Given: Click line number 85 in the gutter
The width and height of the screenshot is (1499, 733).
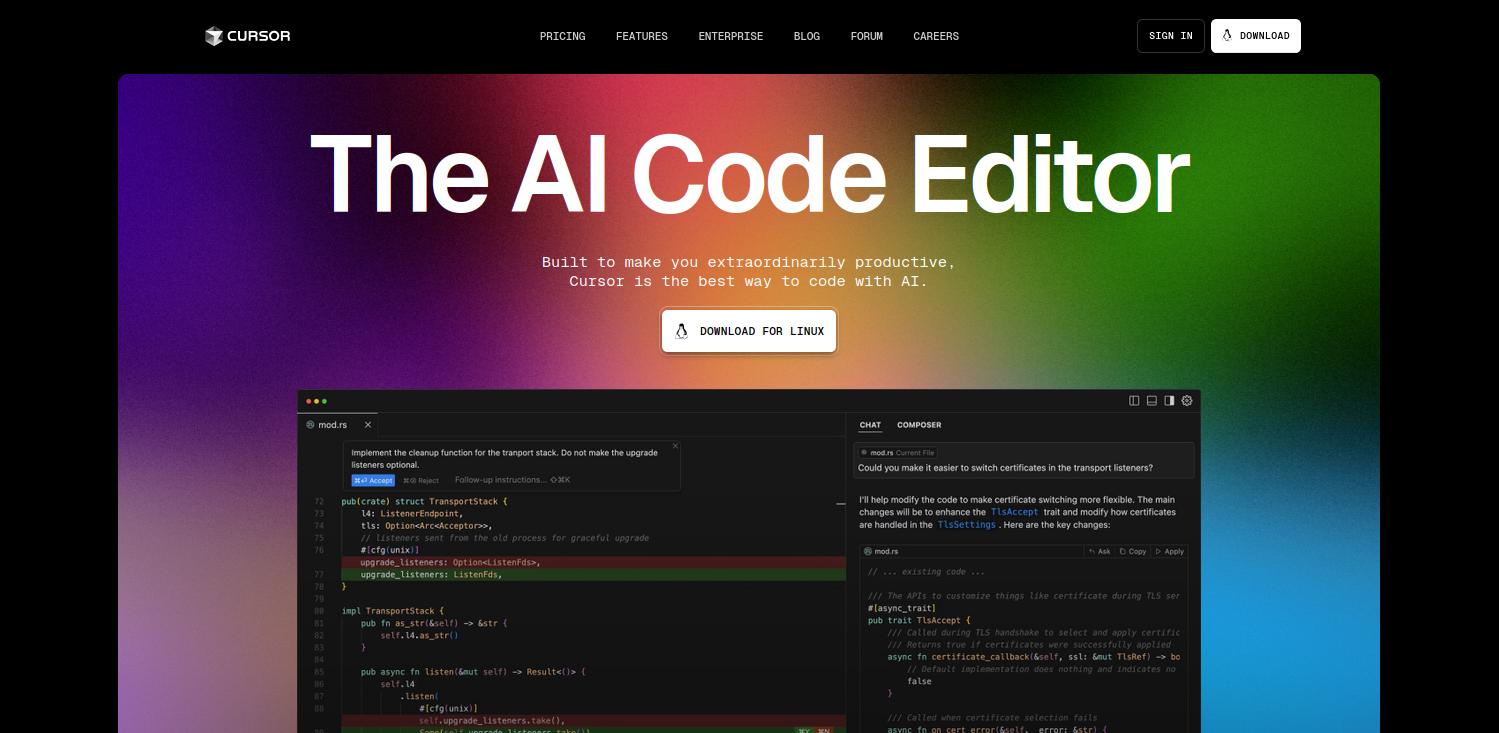Looking at the screenshot, I should coord(318,672).
